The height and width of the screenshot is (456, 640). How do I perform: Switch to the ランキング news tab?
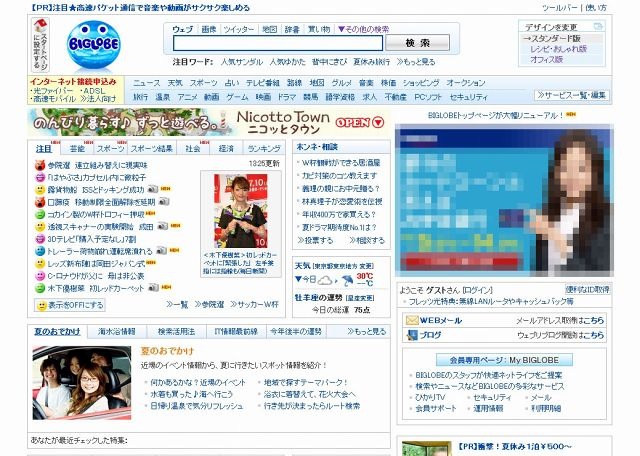[x=264, y=149]
